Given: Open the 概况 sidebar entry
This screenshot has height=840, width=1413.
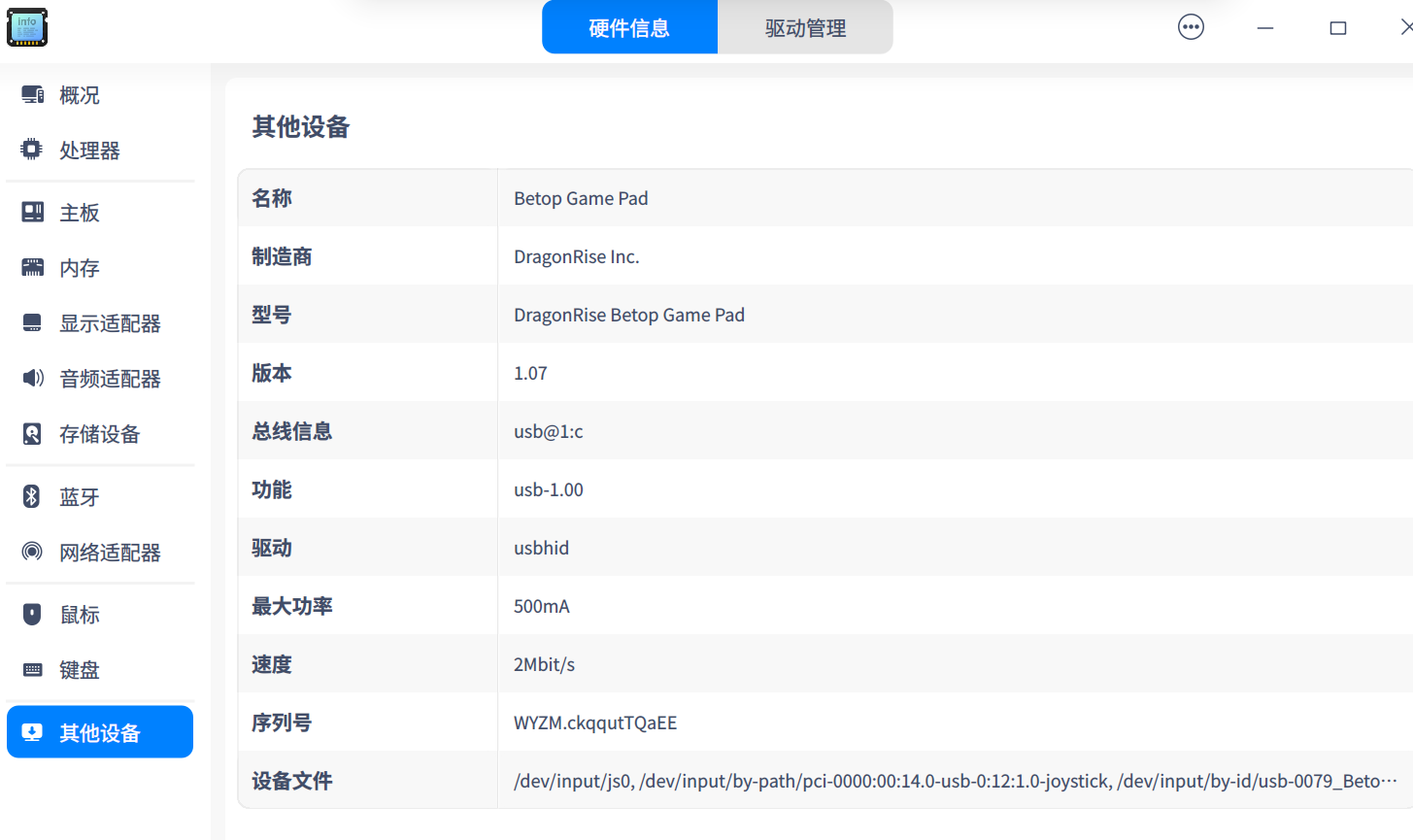Looking at the screenshot, I should (100, 95).
